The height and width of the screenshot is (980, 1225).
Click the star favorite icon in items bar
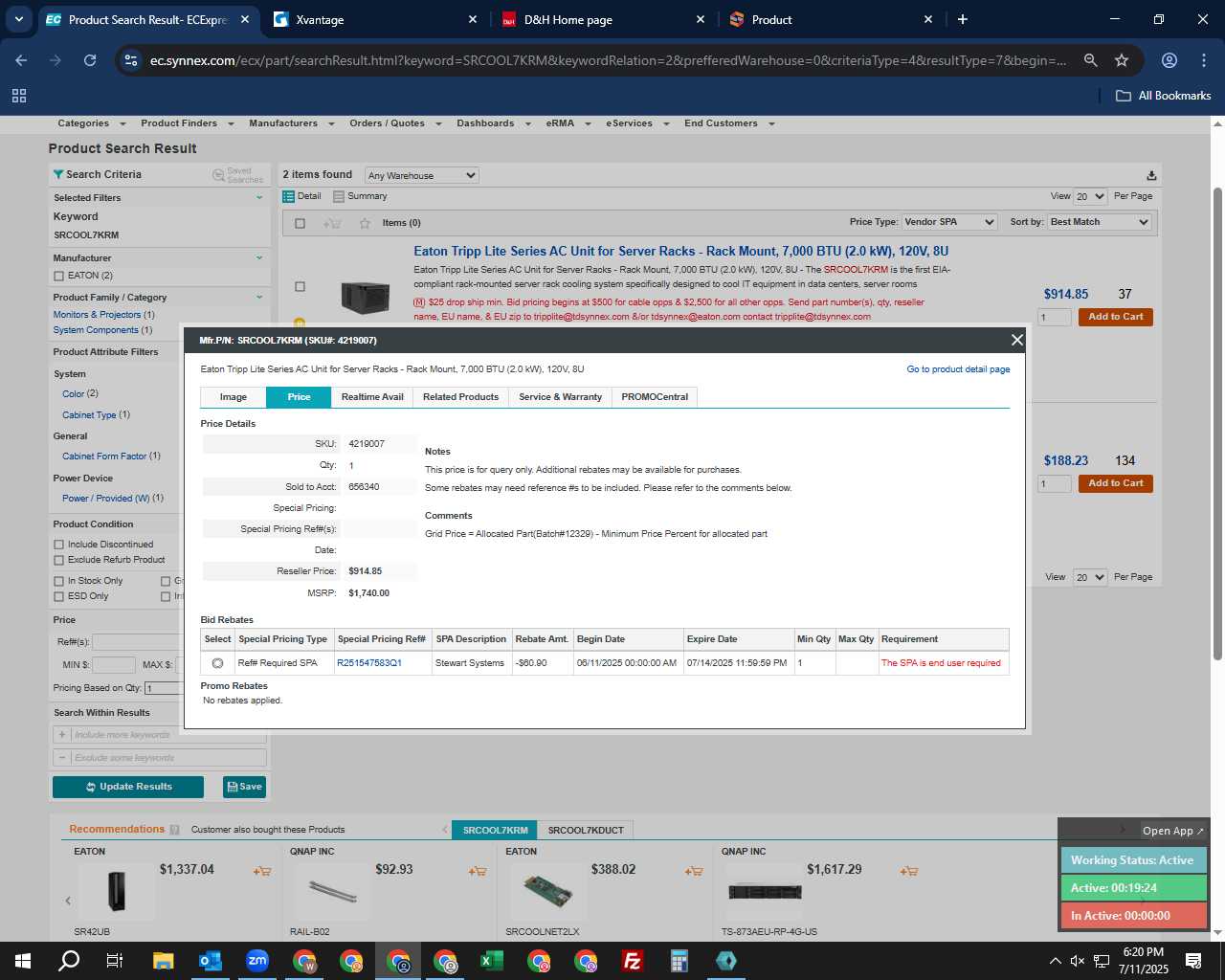[x=365, y=223]
